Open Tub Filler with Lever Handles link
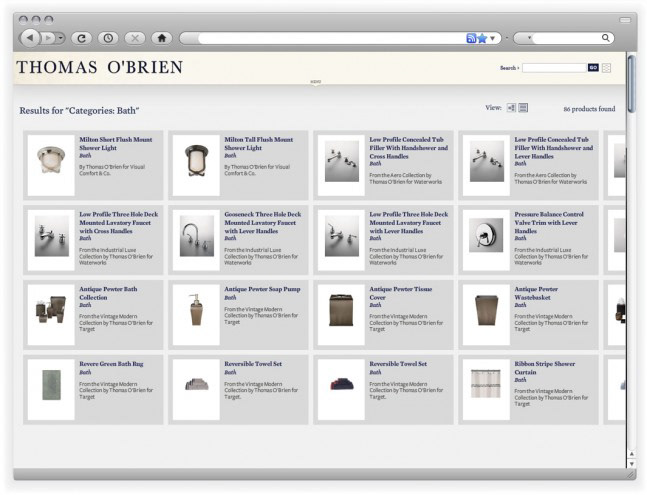 [x=554, y=148]
